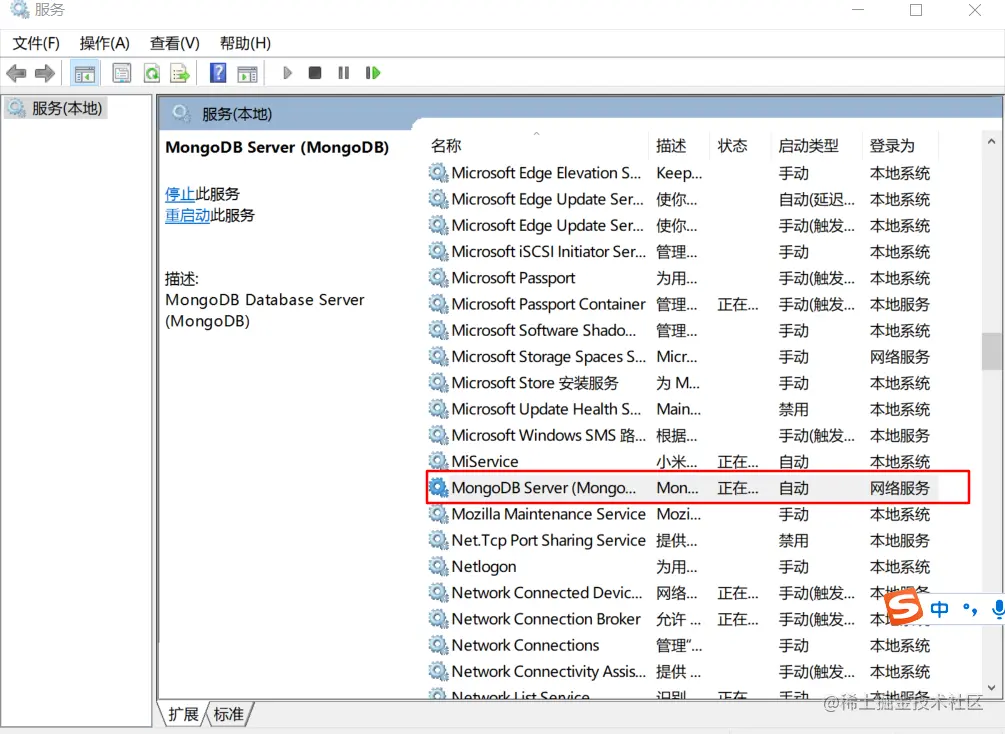Click the 小米... description of MiService
This screenshot has height=734, width=1005.
tap(677, 462)
